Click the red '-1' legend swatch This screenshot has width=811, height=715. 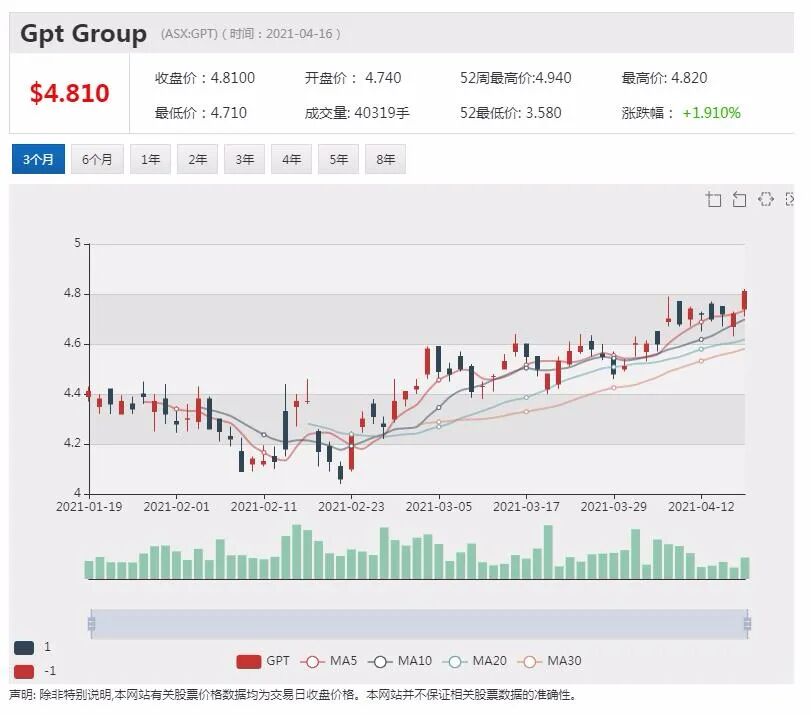24,672
